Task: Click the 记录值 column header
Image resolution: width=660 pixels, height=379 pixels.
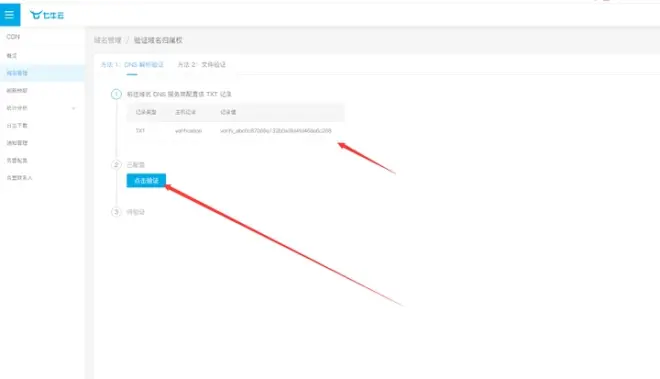Action: [x=228, y=112]
